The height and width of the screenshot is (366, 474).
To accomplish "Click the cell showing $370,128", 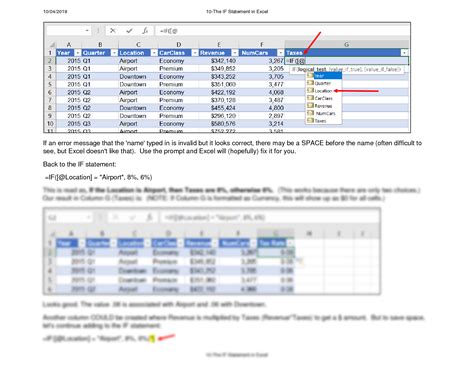I will 219,100.
